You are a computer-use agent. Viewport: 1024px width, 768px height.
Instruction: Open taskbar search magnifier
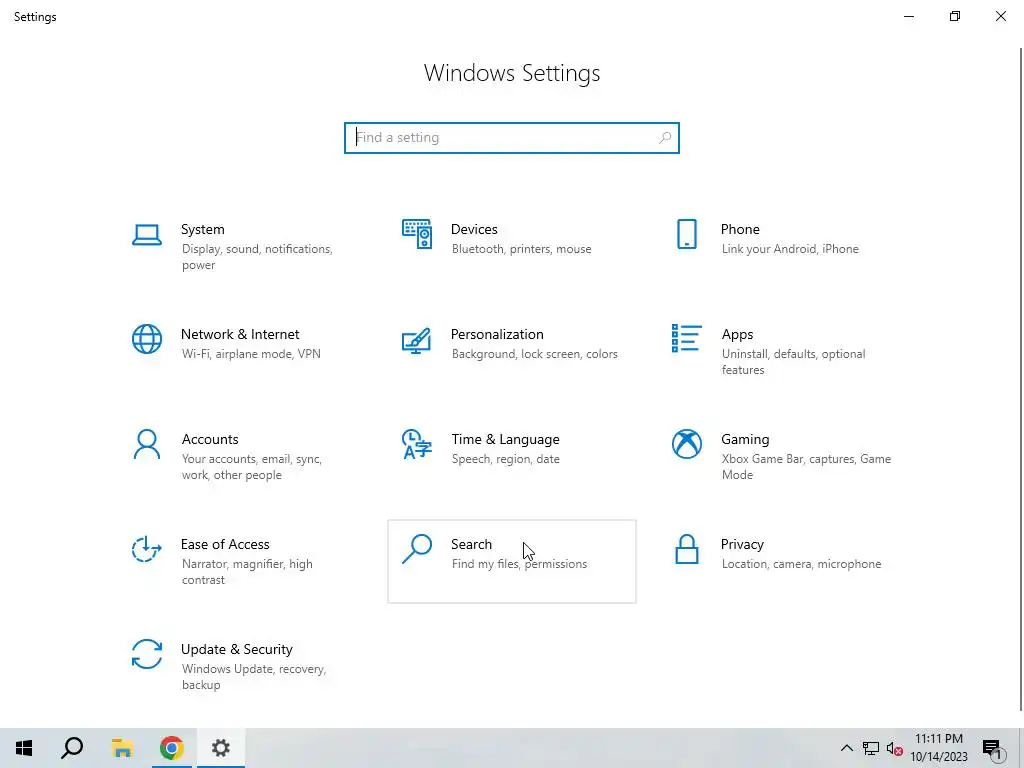point(72,748)
